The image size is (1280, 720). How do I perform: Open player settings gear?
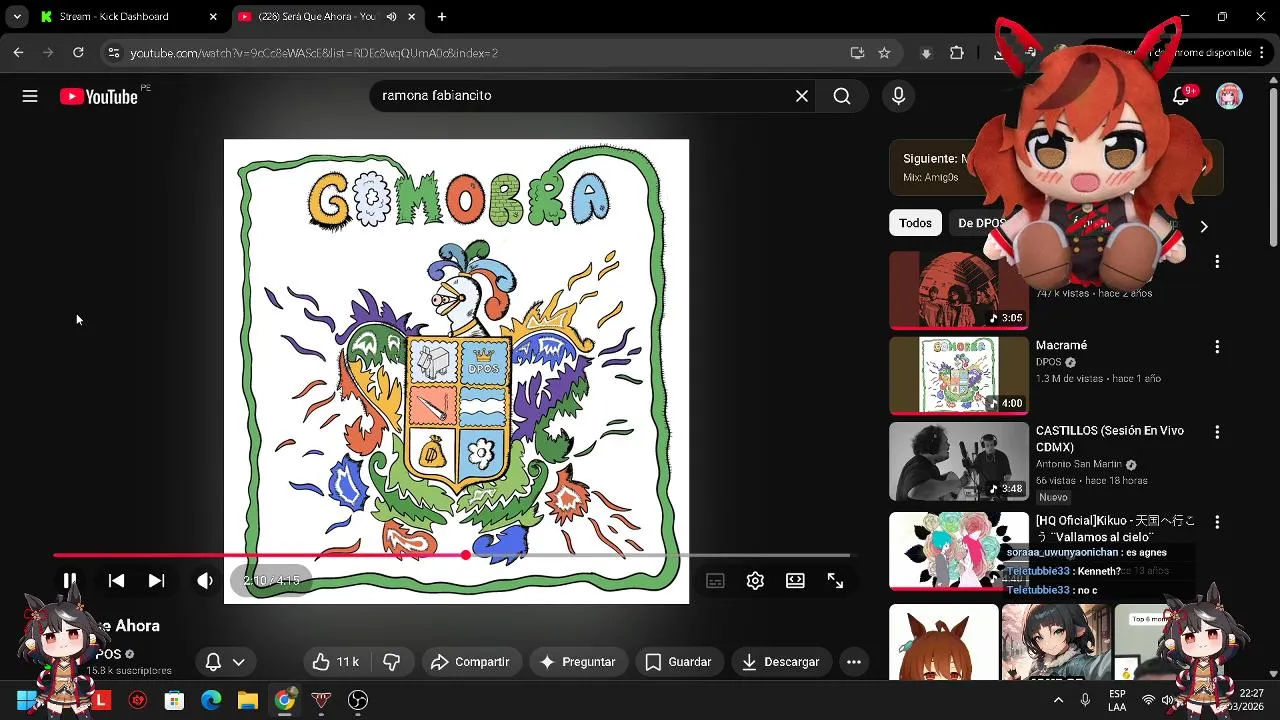click(x=755, y=581)
